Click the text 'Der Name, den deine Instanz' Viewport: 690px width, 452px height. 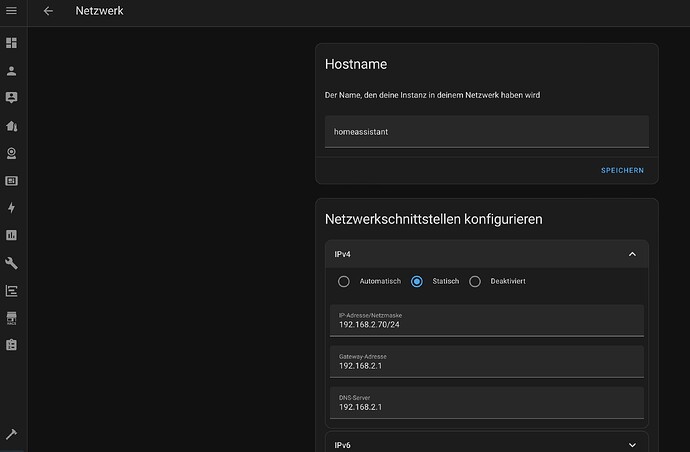tap(376, 95)
